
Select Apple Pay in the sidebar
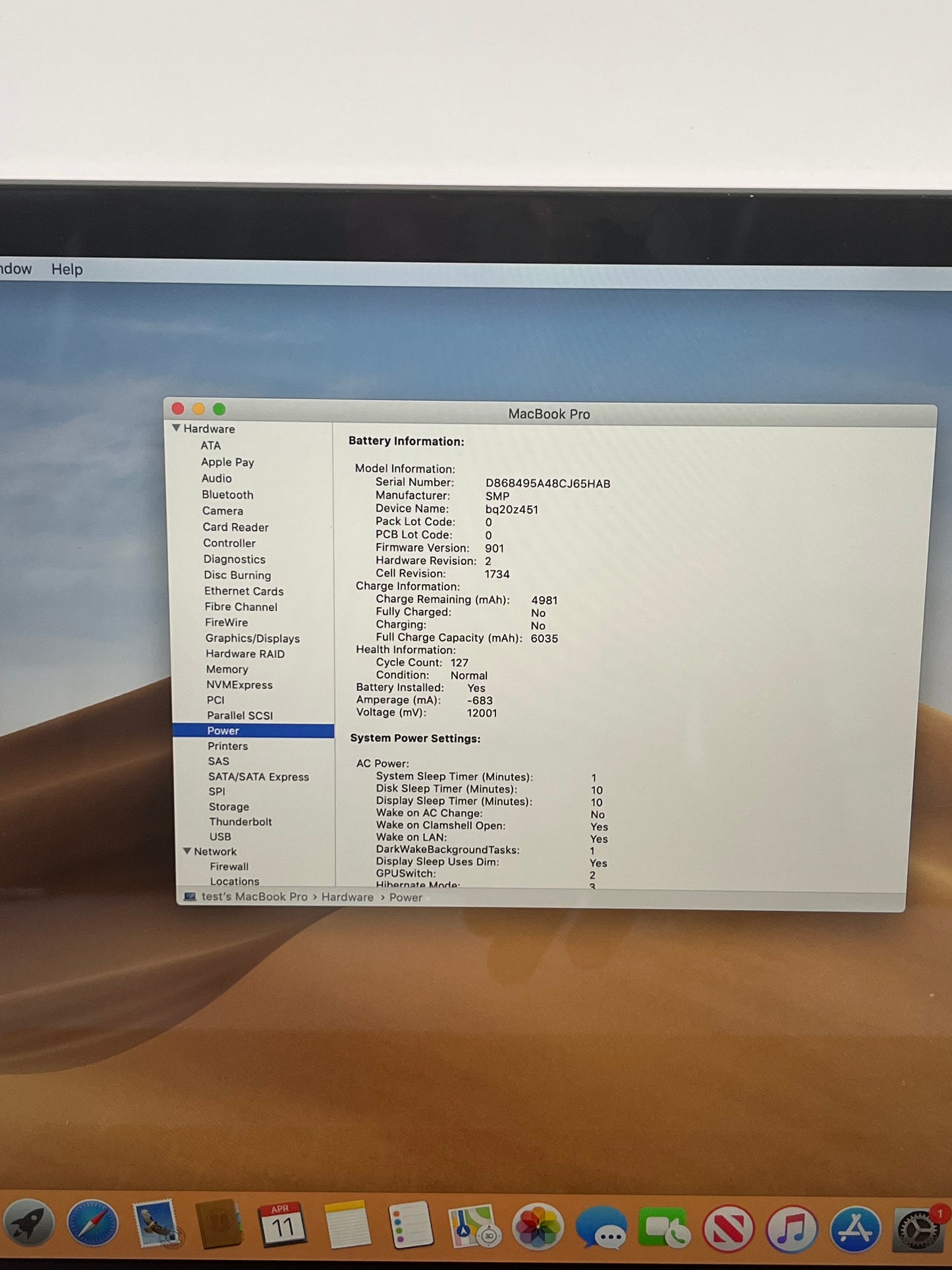[227, 462]
